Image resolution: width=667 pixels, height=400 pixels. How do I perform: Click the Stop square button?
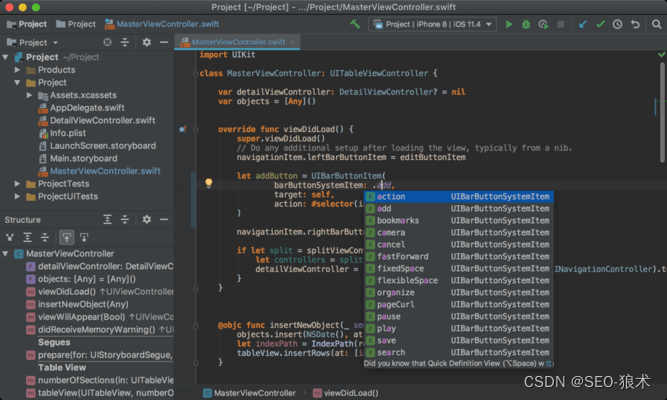[x=561, y=24]
